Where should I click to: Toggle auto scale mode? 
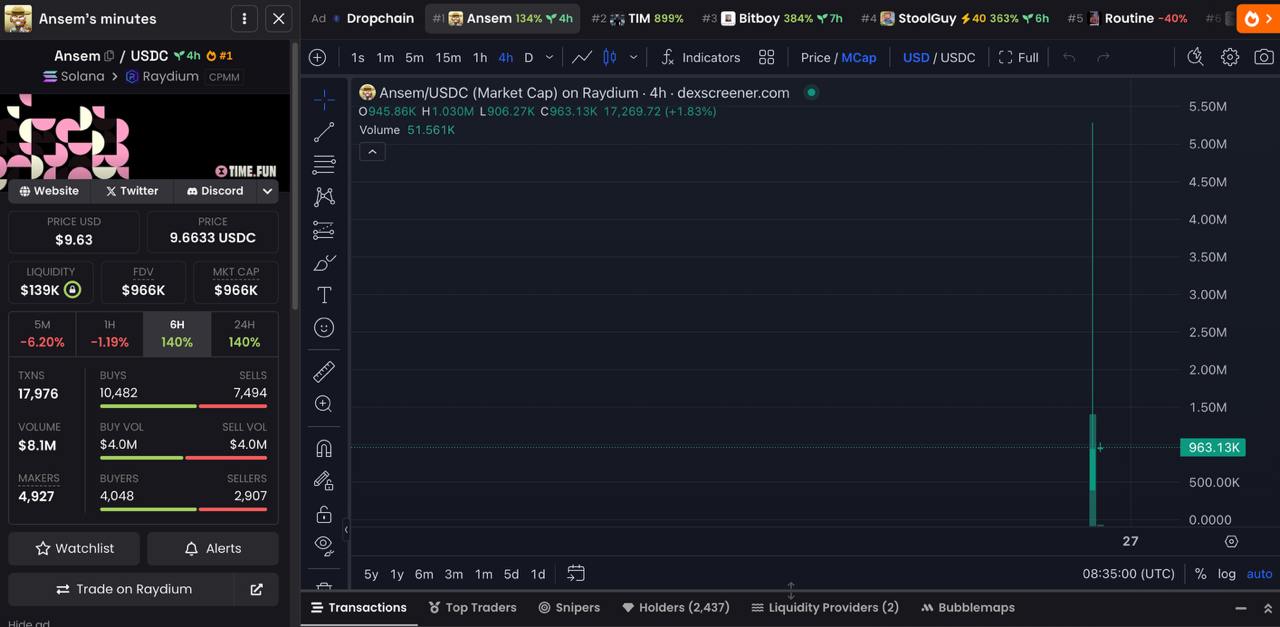click(x=1259, y=574)
